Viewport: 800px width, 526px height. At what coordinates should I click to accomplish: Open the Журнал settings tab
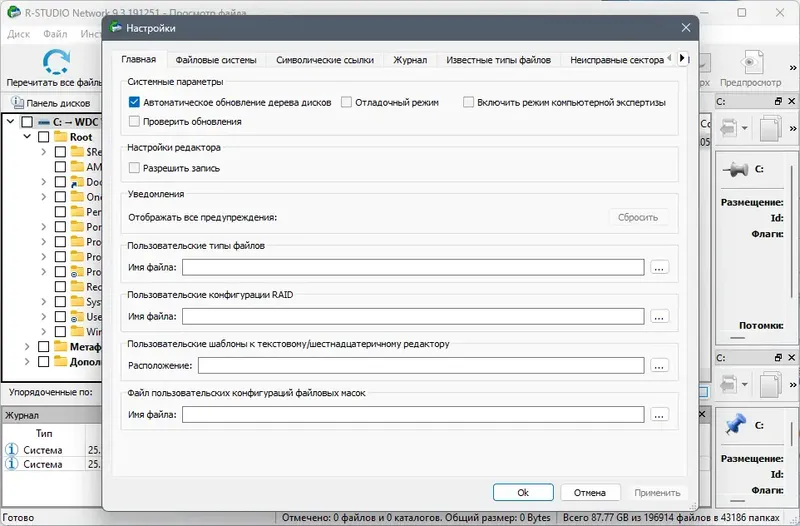pyautogui.click(x=410, y=60)
